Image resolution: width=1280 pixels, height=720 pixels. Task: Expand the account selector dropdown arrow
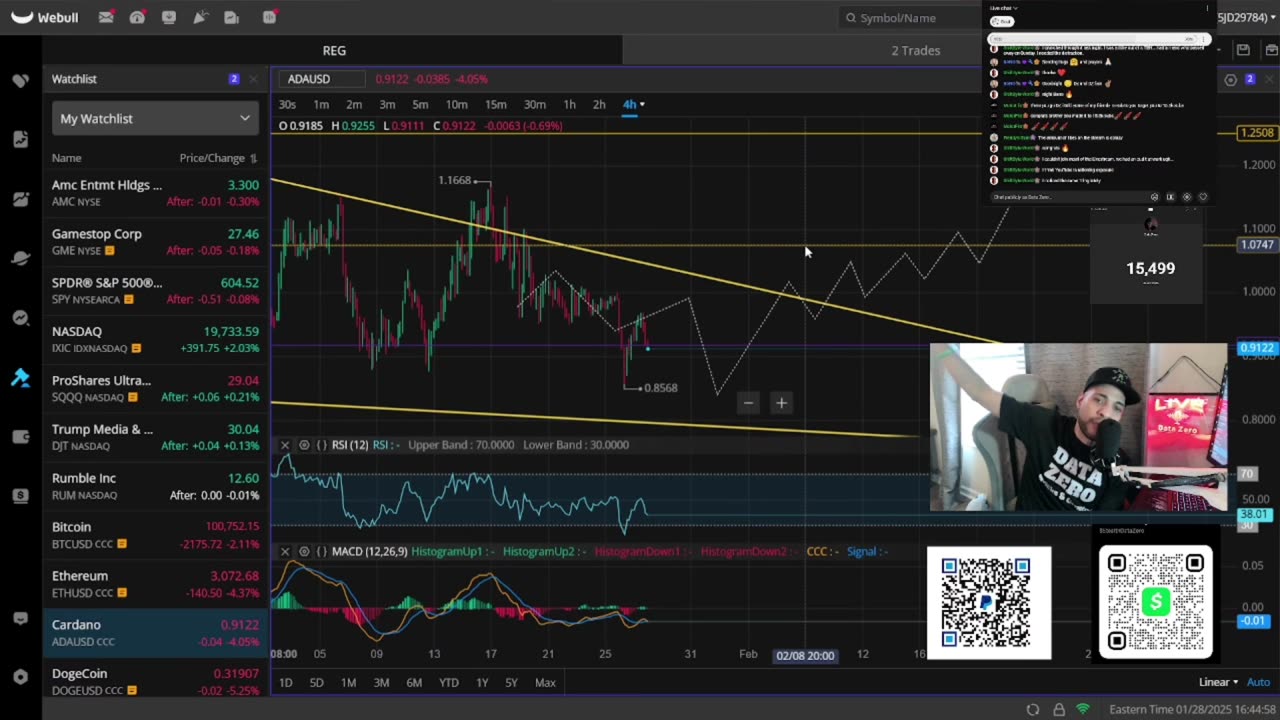pos(1271,18)
